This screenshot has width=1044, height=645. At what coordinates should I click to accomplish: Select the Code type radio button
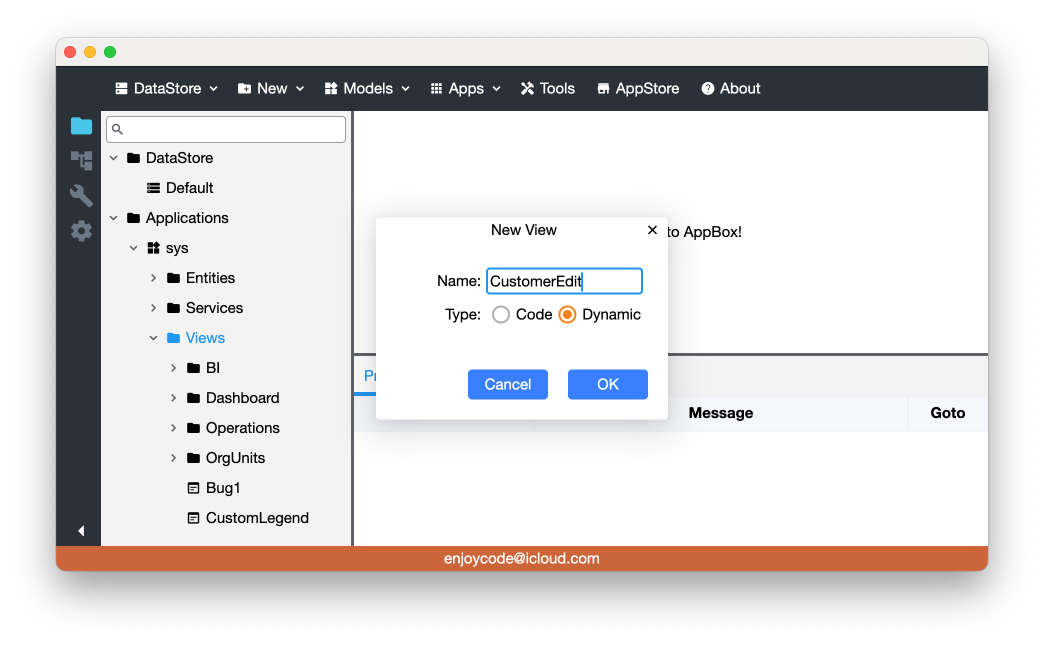[501, 314]
